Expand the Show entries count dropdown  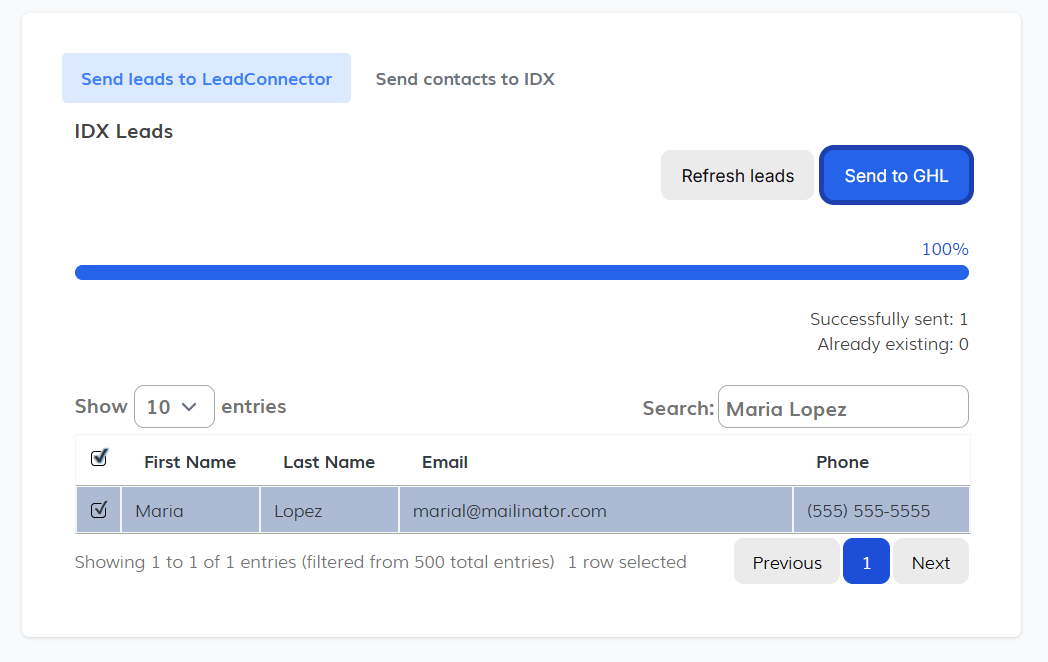point(174,407)
